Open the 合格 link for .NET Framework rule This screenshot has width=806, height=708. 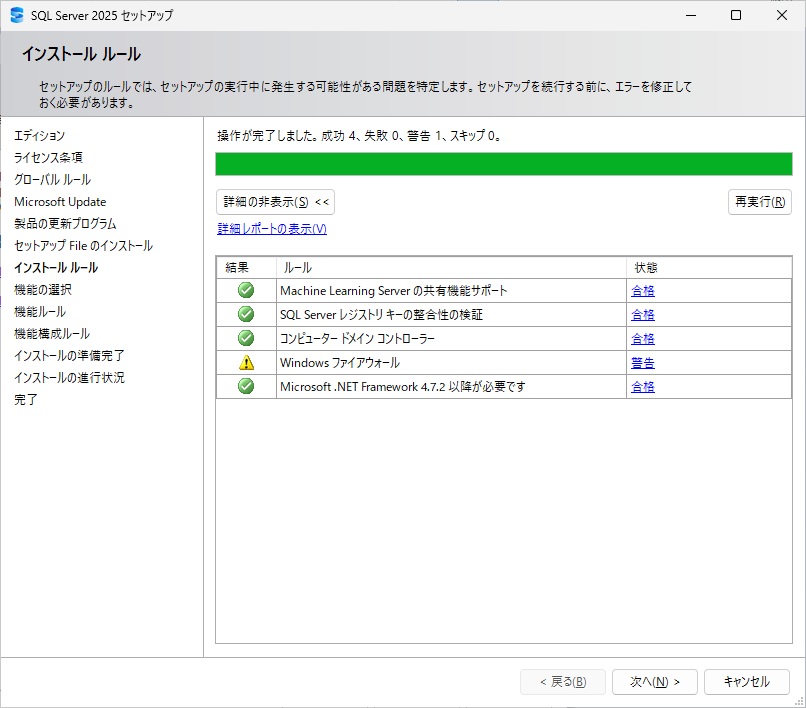click(x=642, y=386)
